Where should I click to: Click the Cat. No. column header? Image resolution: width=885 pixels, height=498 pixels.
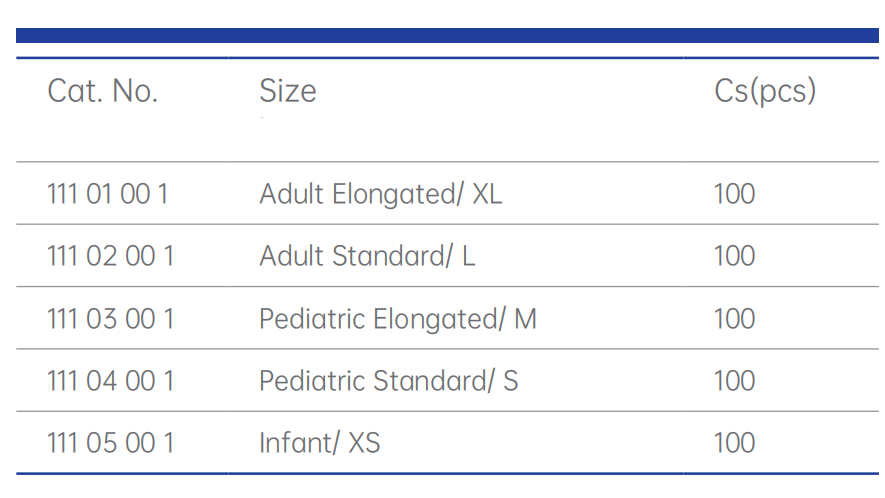[103, 92]
